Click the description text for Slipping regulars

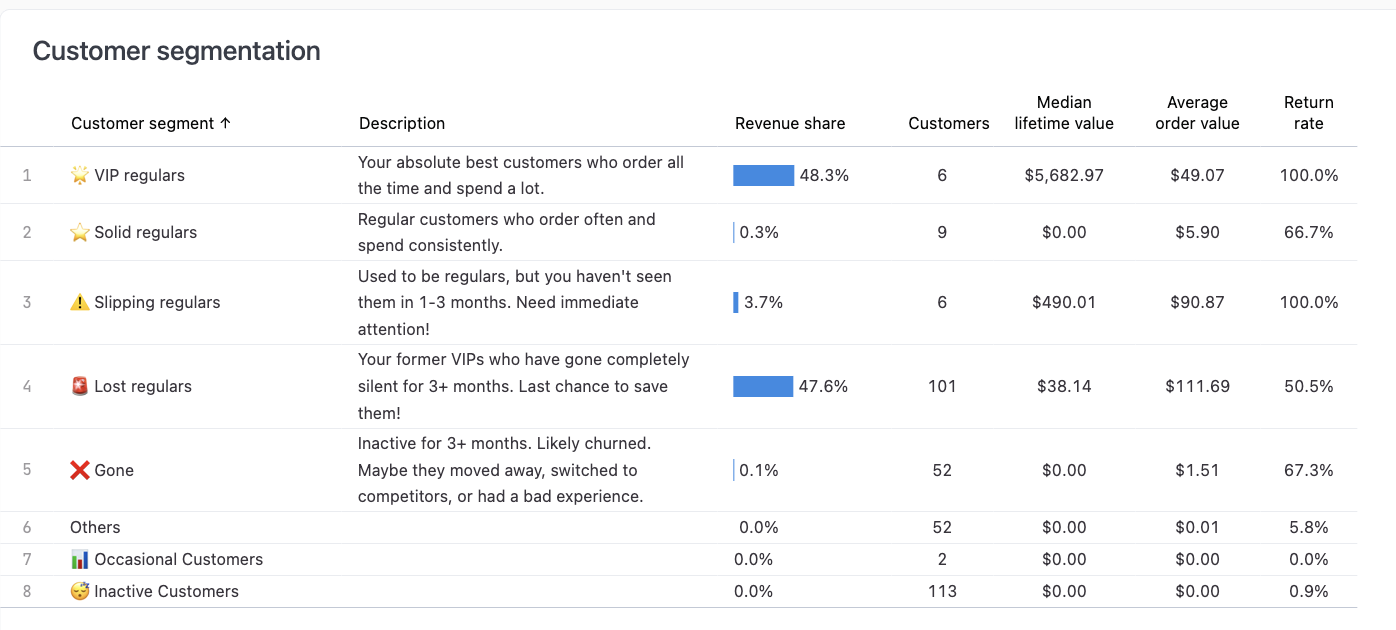520,302
